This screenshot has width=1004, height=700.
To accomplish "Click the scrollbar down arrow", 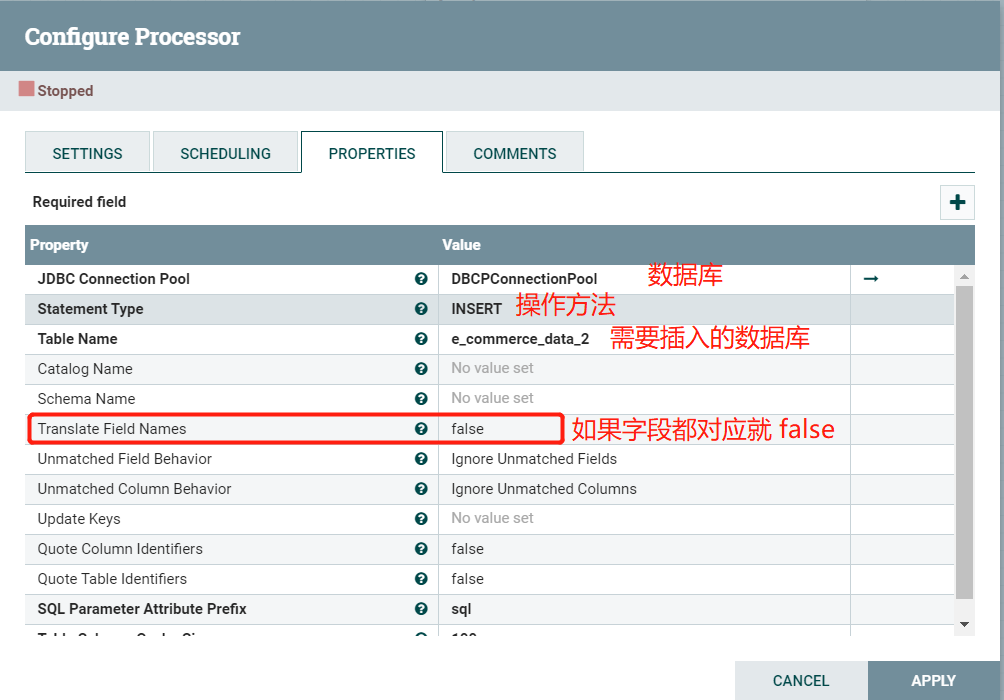I will point(963,622).
